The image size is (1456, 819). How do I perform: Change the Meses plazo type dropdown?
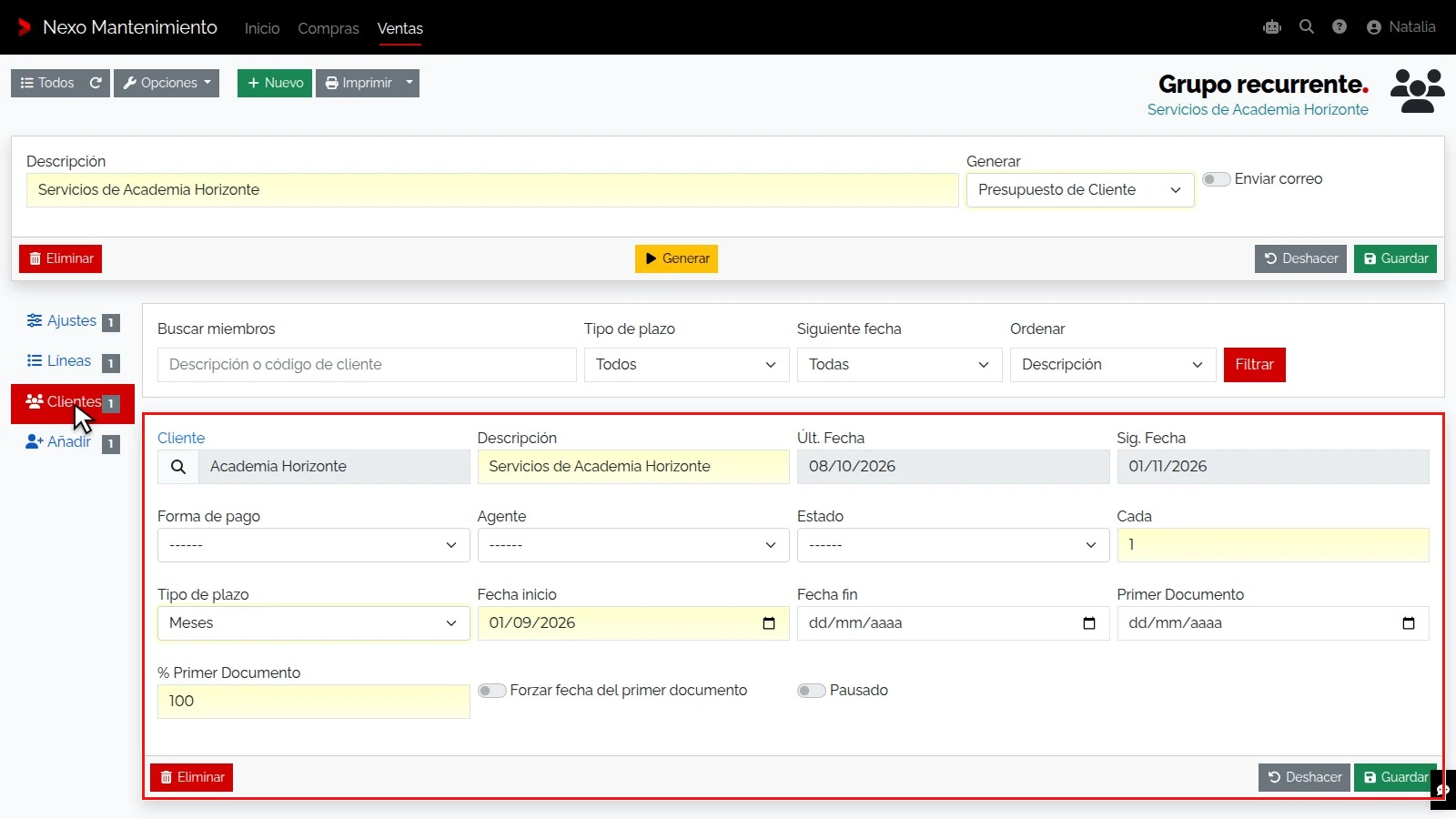(x=314, y=623)
